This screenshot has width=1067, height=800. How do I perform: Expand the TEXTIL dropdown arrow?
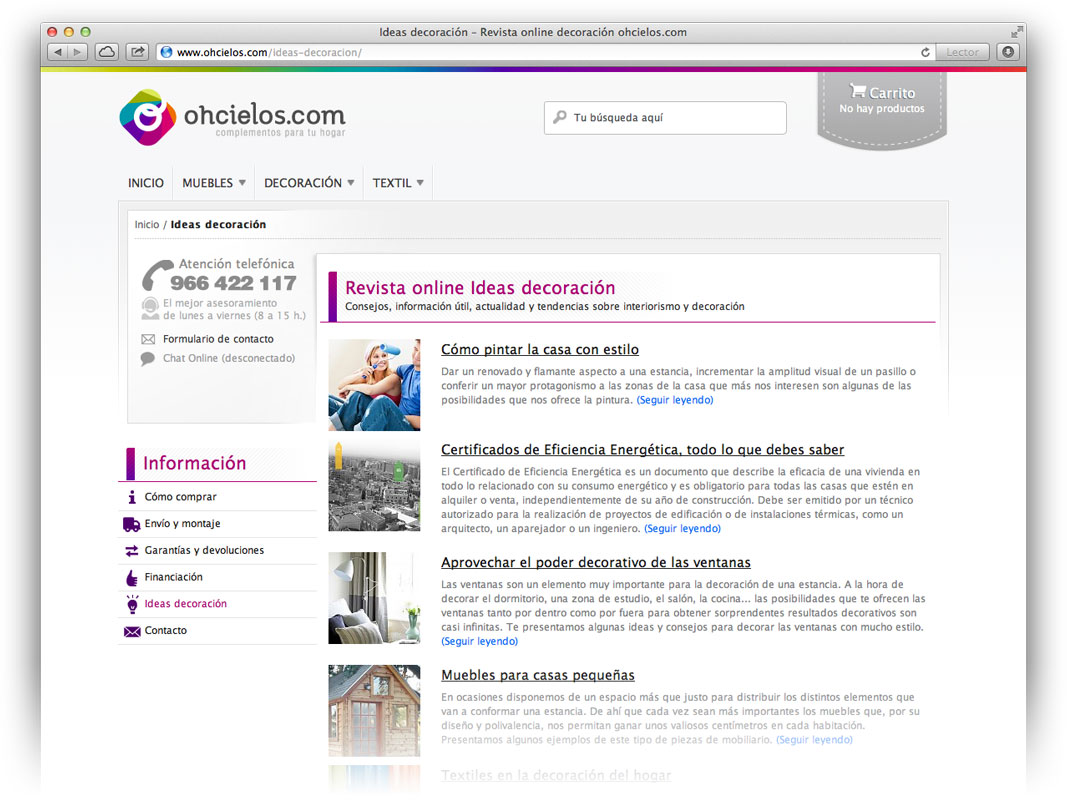click(420, 182)
